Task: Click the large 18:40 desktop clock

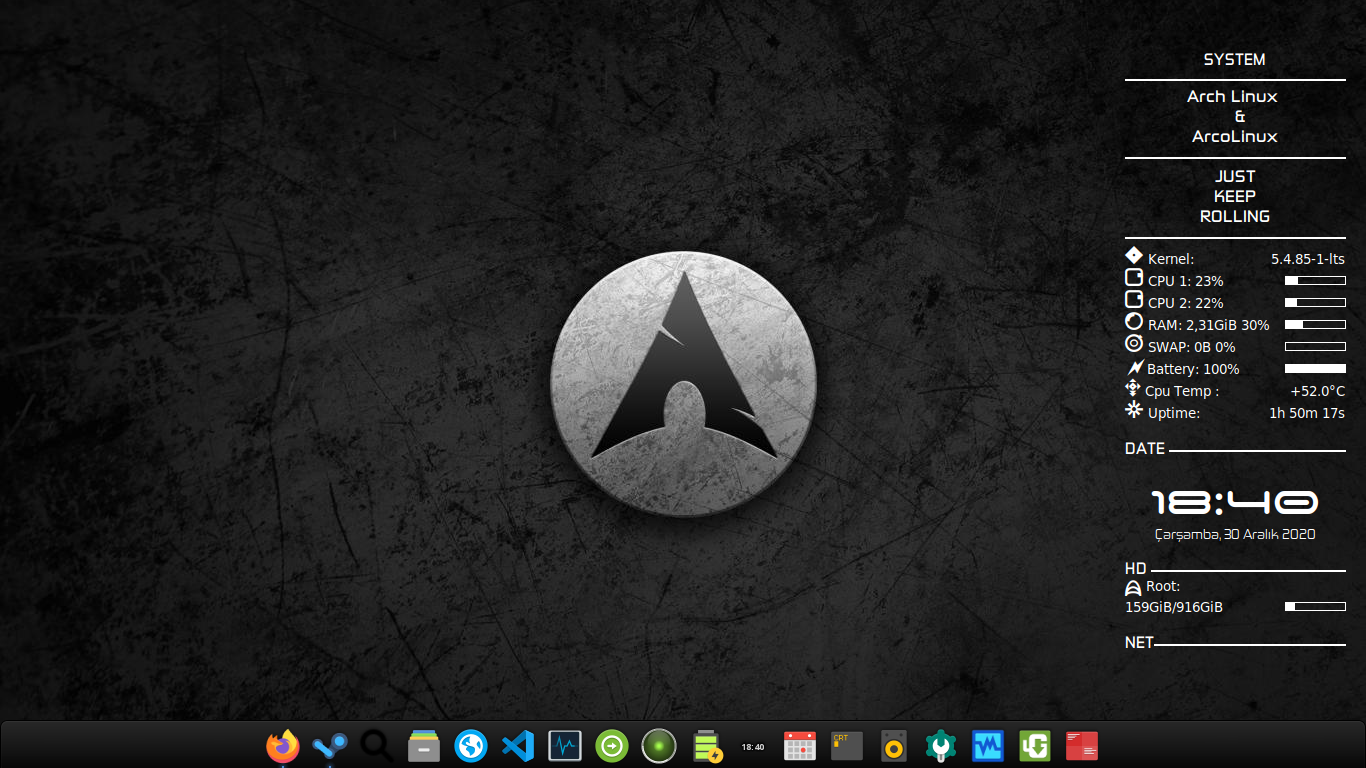Action: [1235, 502]
